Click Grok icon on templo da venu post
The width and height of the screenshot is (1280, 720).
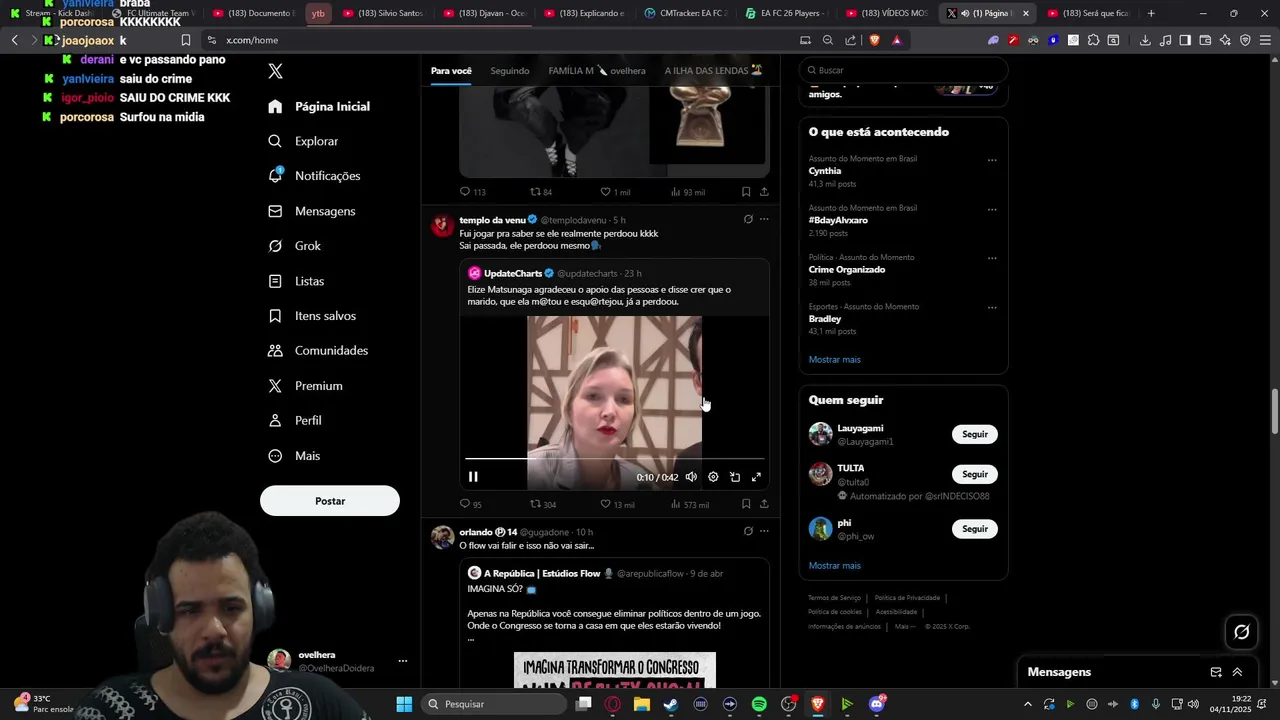pyautogui.click(x=748, y=219)
